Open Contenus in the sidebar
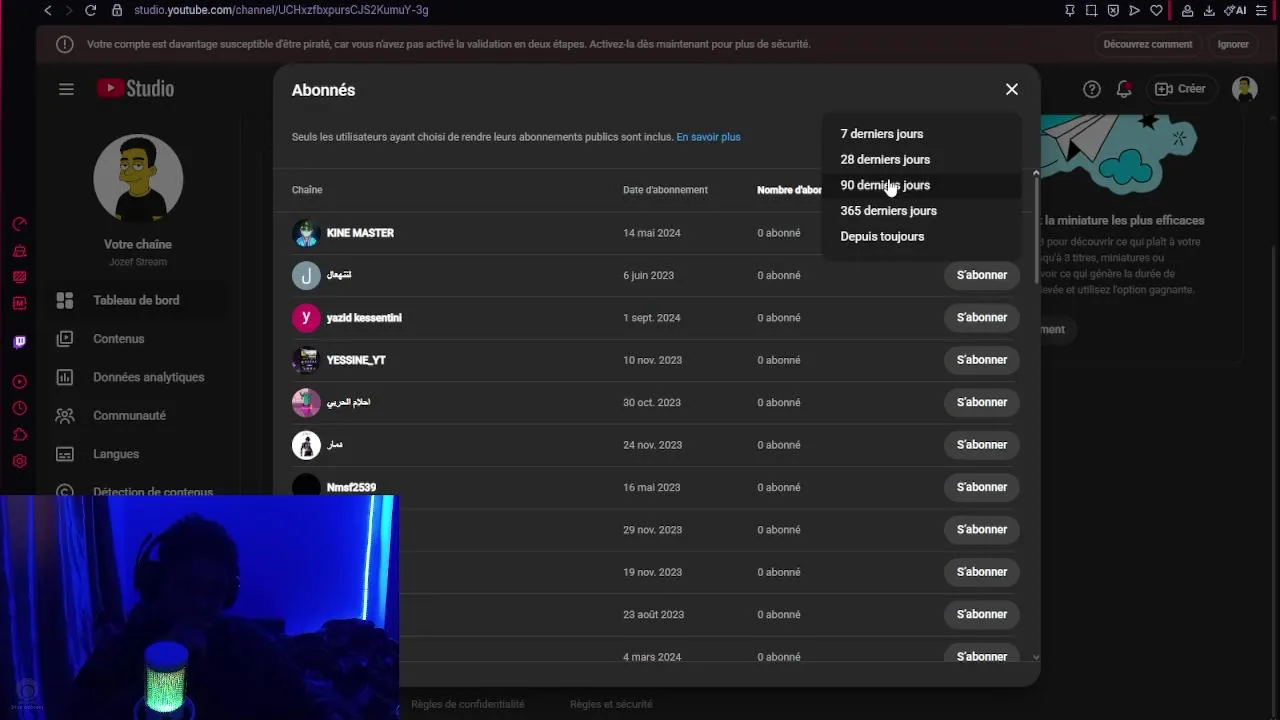 138,339
